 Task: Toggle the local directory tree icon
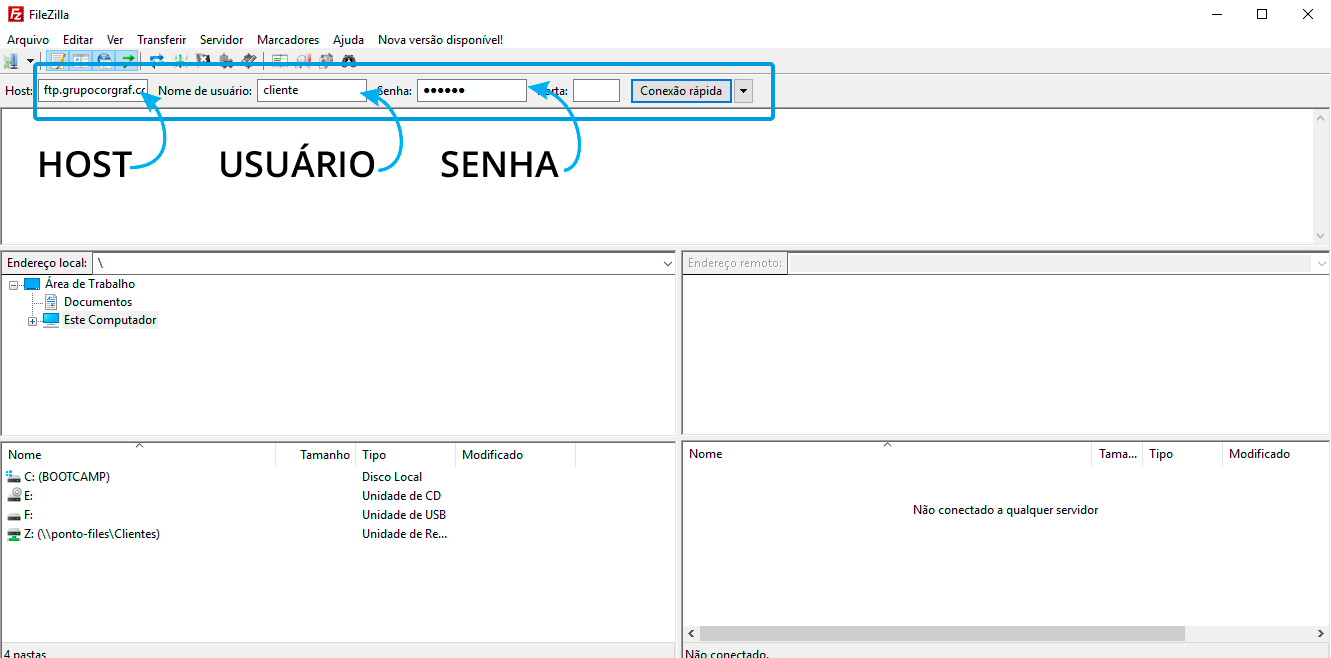pos(81,60)
